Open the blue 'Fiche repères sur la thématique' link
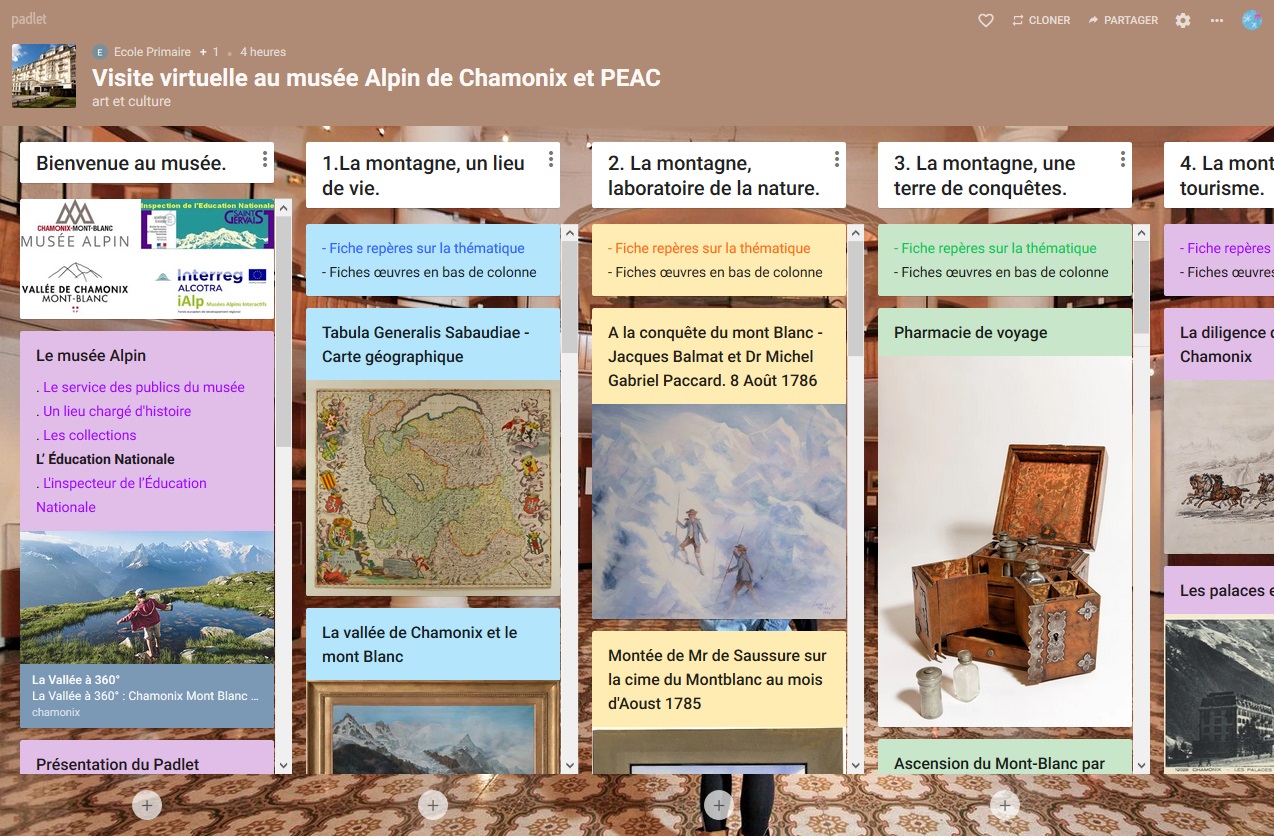 pyautogui.click(x=427, y=248)
